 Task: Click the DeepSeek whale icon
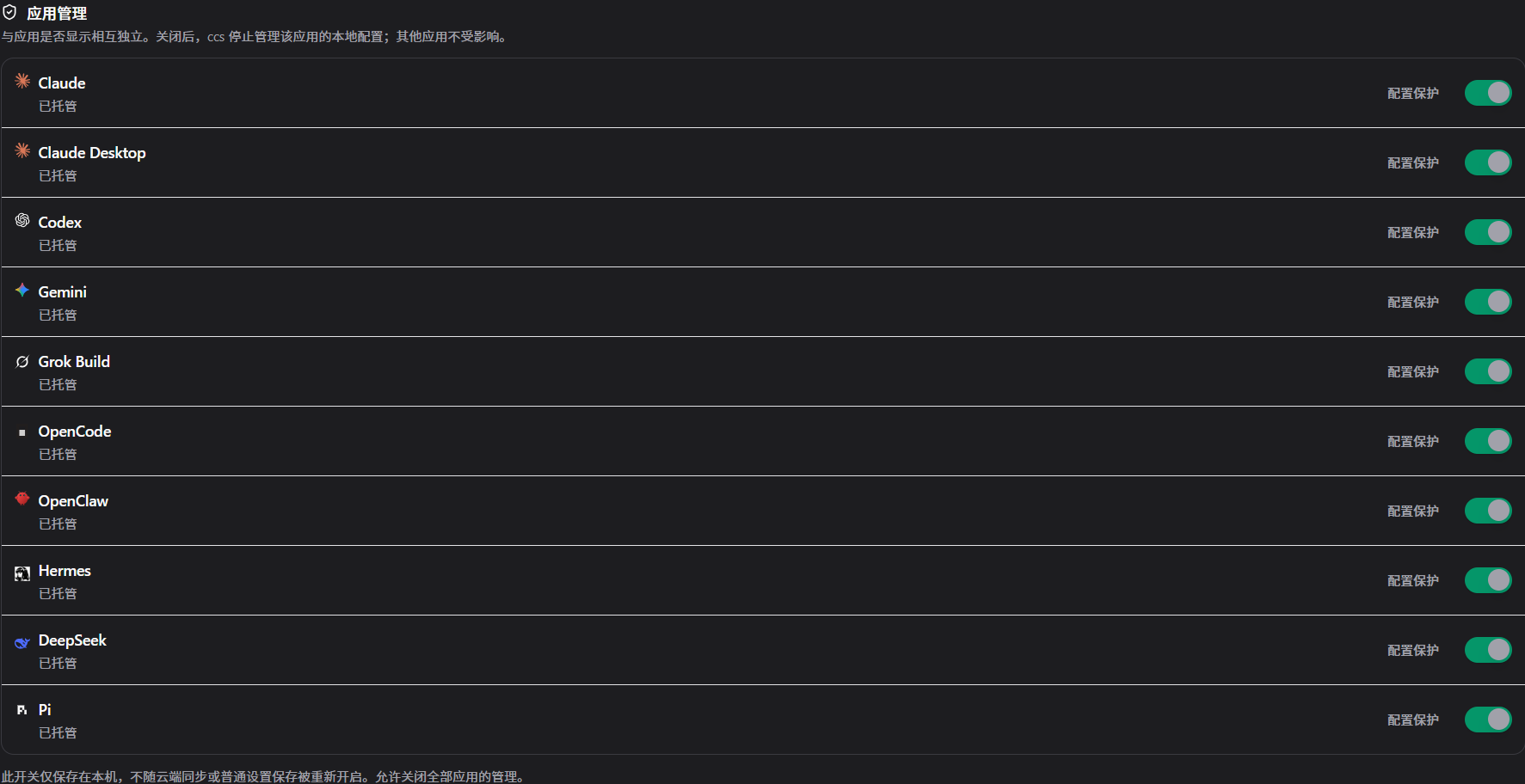(x=22, y=642)
